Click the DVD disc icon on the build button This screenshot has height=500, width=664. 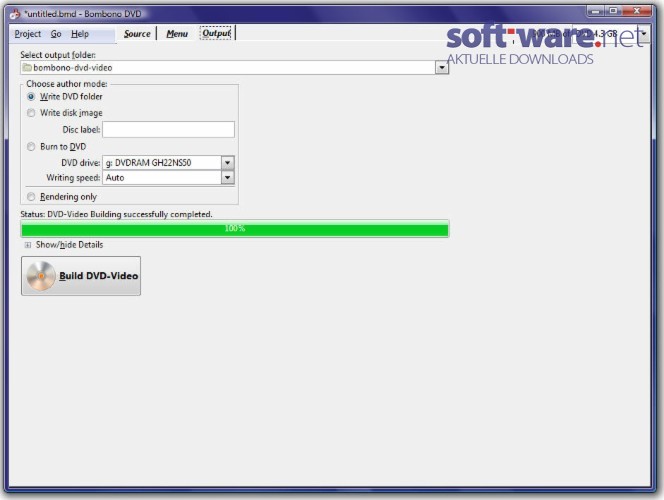(x=41, y=276)
